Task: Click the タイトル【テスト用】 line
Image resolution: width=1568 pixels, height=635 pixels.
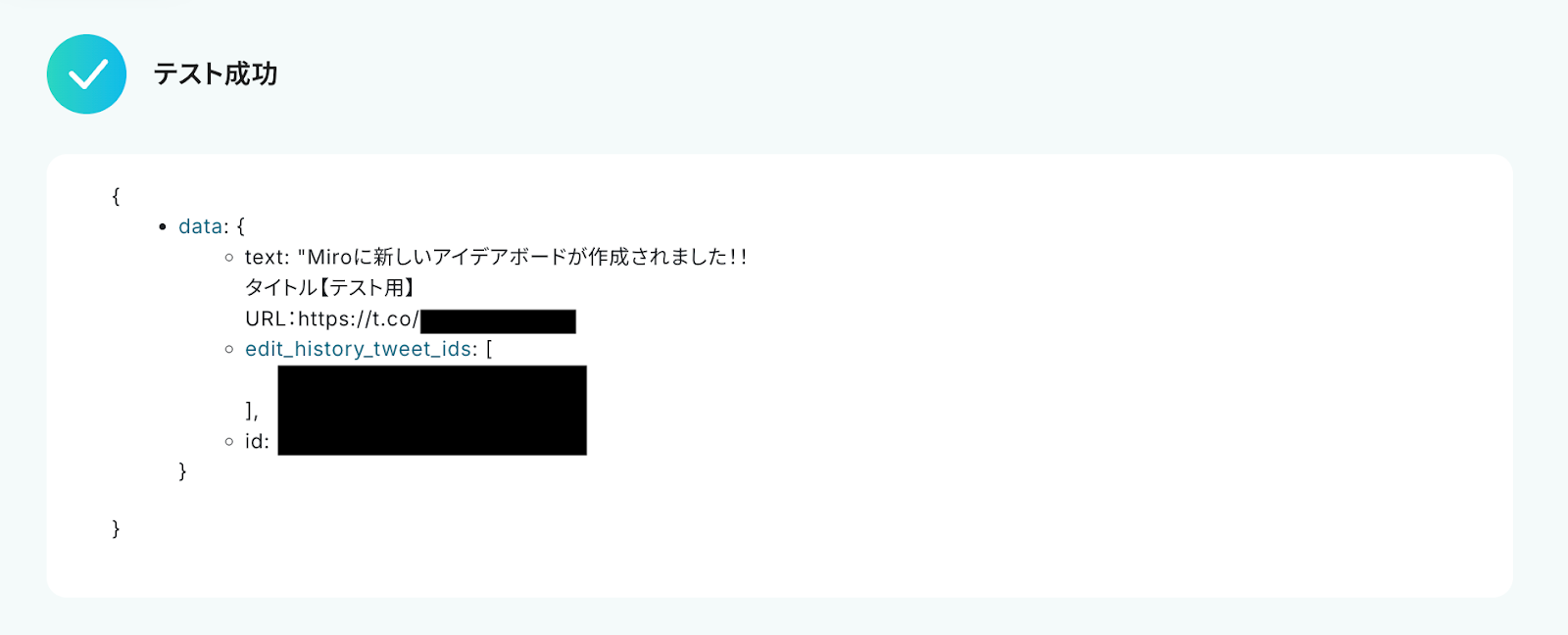Action: (x=330, y=288)
